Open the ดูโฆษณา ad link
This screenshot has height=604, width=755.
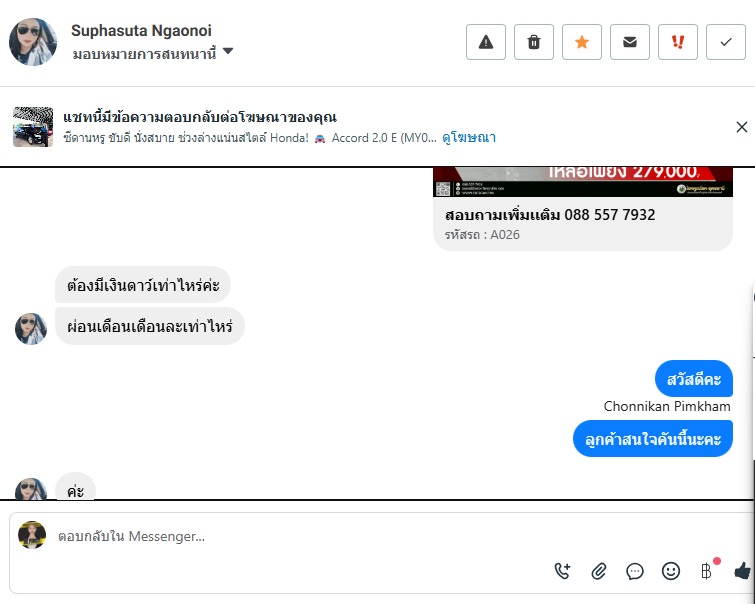(469, 138)
